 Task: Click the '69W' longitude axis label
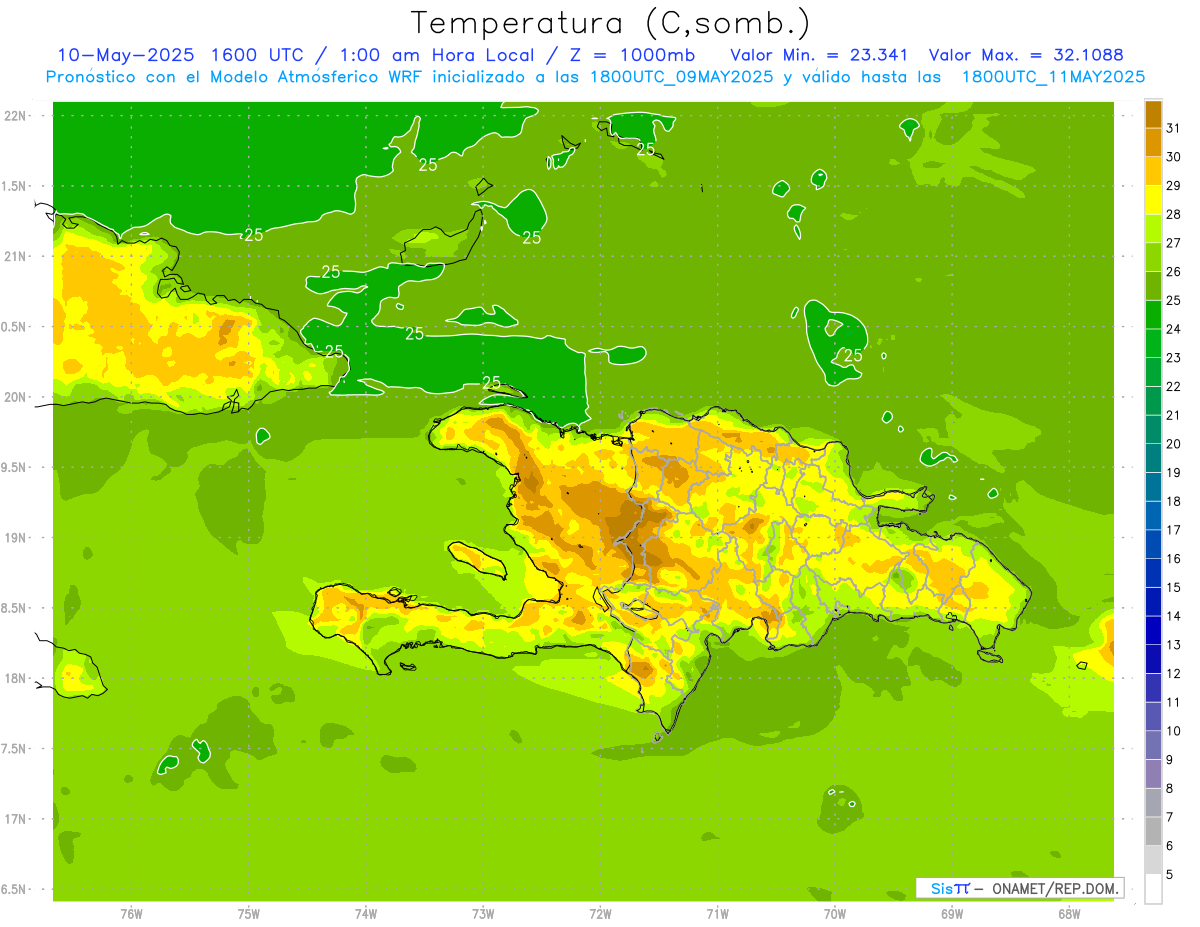952,914
